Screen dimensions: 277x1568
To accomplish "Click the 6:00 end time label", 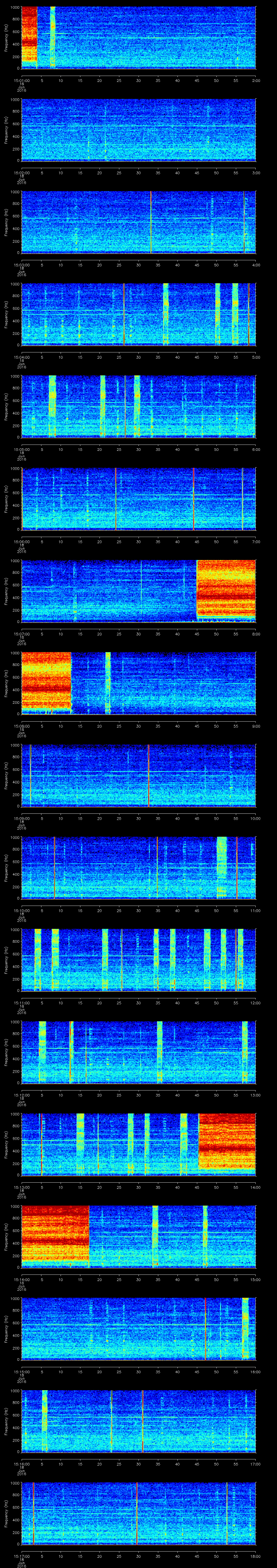I will pos(256,449).
